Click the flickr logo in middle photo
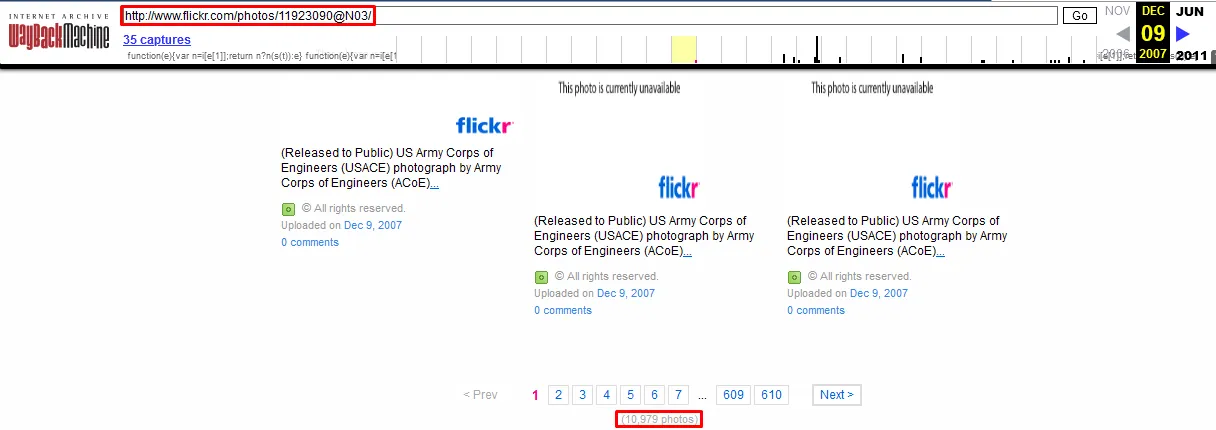Screen dimensions: 1216x430 click(x=679, y=187)
